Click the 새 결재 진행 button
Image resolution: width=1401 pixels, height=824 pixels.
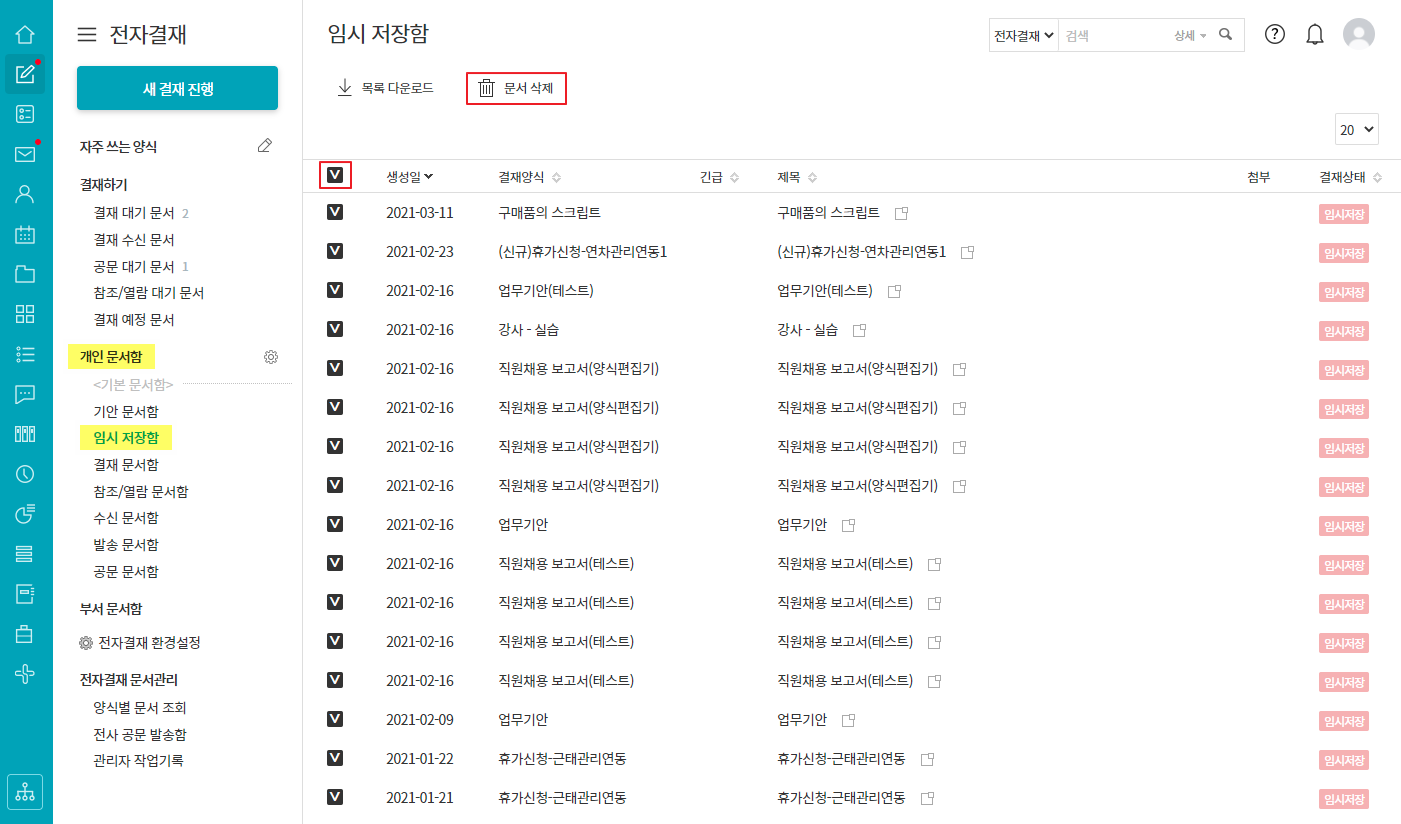tap(177, 89)
